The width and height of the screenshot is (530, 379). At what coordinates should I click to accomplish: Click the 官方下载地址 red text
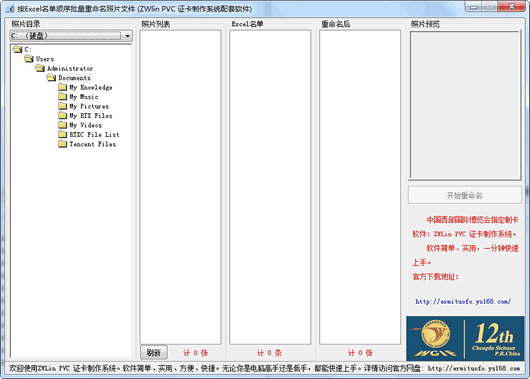coord(435,277)
